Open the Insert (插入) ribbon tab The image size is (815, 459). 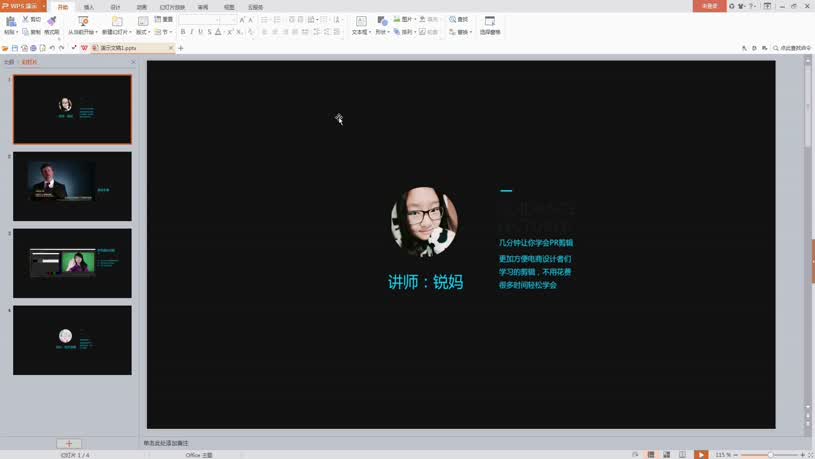pyautogui.click(x=89, y=7)
